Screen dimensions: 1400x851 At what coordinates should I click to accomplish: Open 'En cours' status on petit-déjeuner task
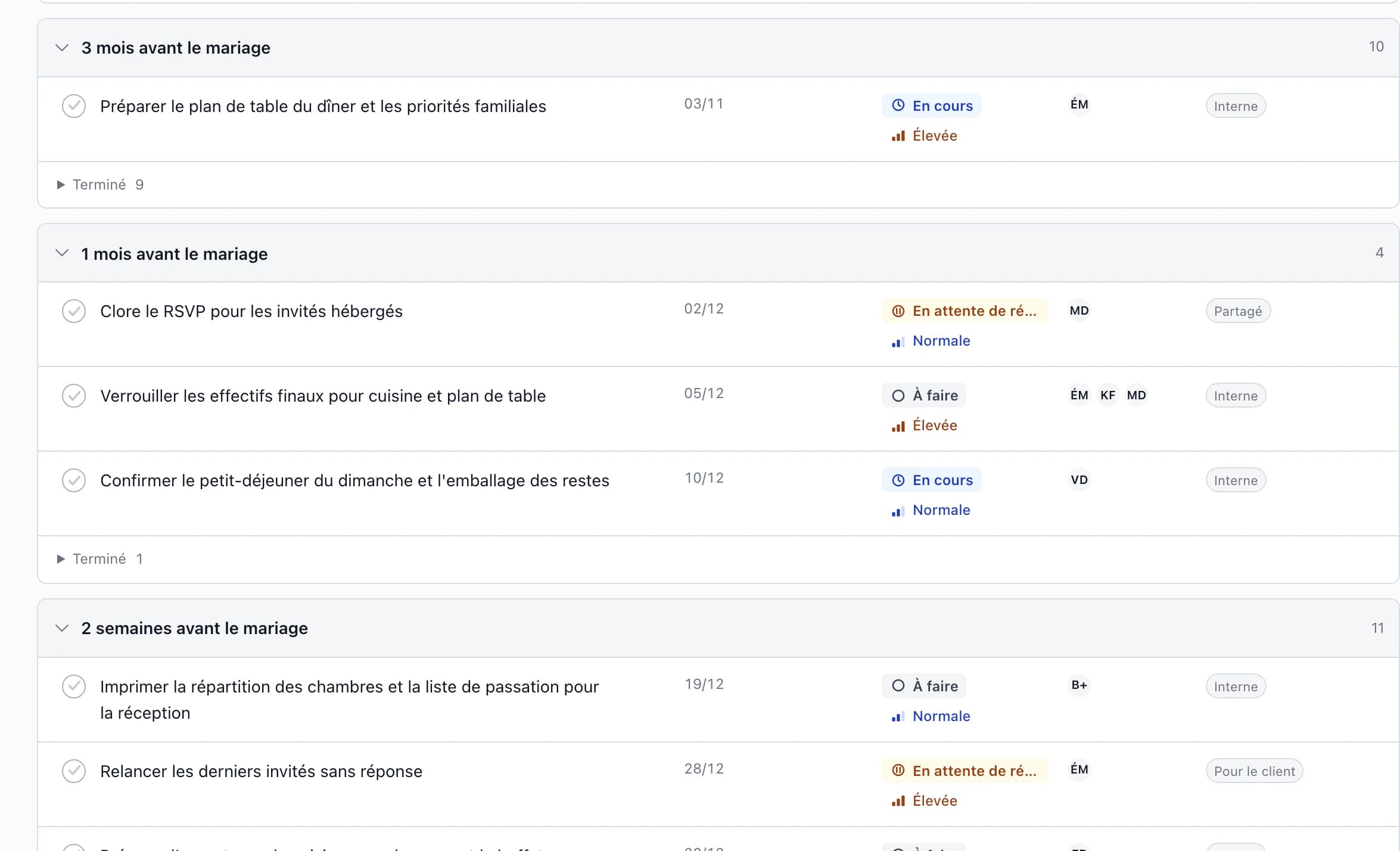pos(932,480)
